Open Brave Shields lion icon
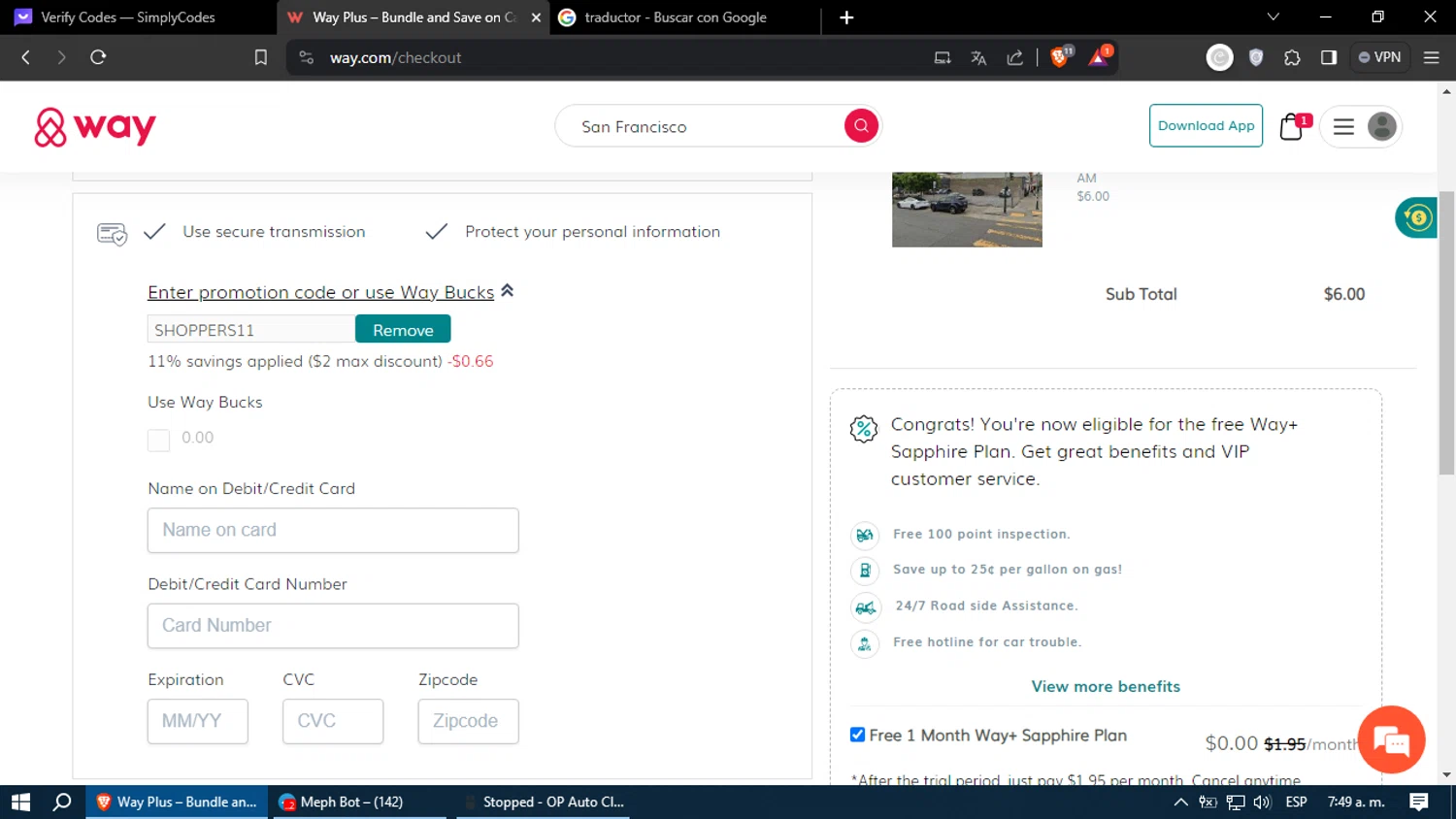The image size is (1456, 819). [x=1061, y=56]
